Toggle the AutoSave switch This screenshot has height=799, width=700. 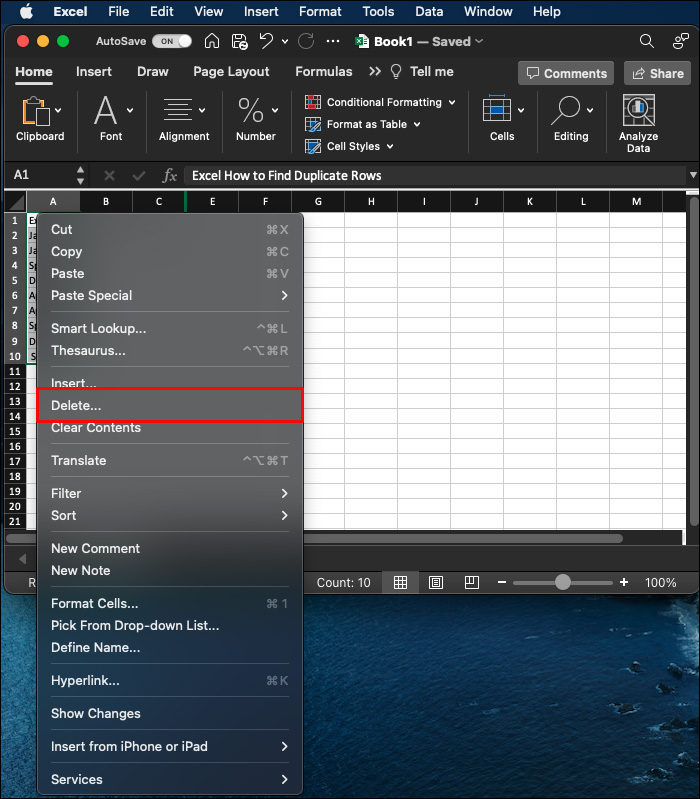[172, 41]
